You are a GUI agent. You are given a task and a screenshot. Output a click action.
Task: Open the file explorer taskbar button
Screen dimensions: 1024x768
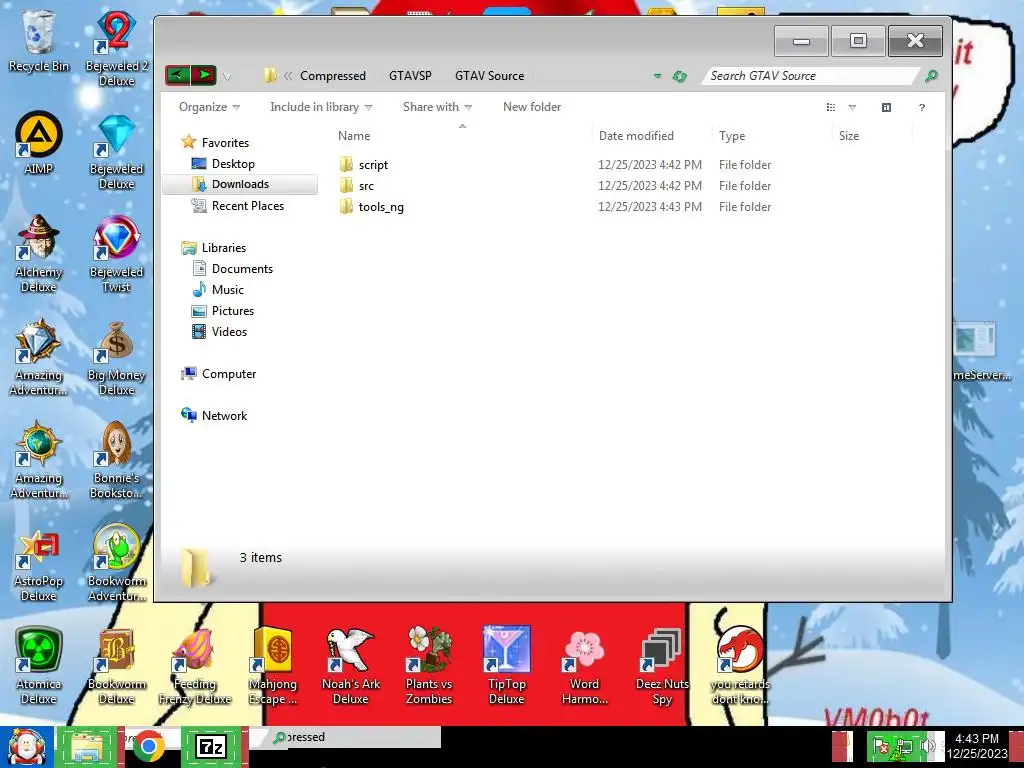coord(88,746)
